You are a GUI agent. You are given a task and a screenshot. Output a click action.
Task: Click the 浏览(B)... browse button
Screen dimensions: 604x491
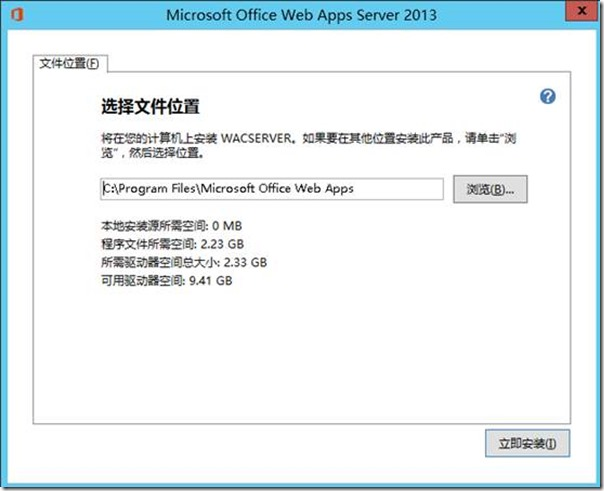490,189
